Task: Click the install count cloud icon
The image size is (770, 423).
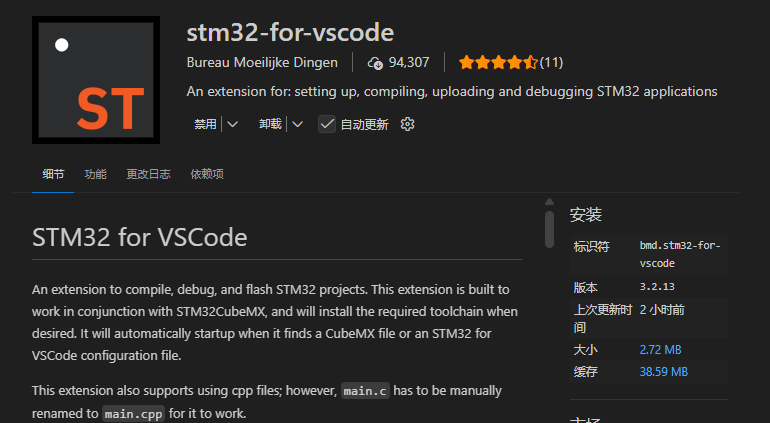Action: 375,62
